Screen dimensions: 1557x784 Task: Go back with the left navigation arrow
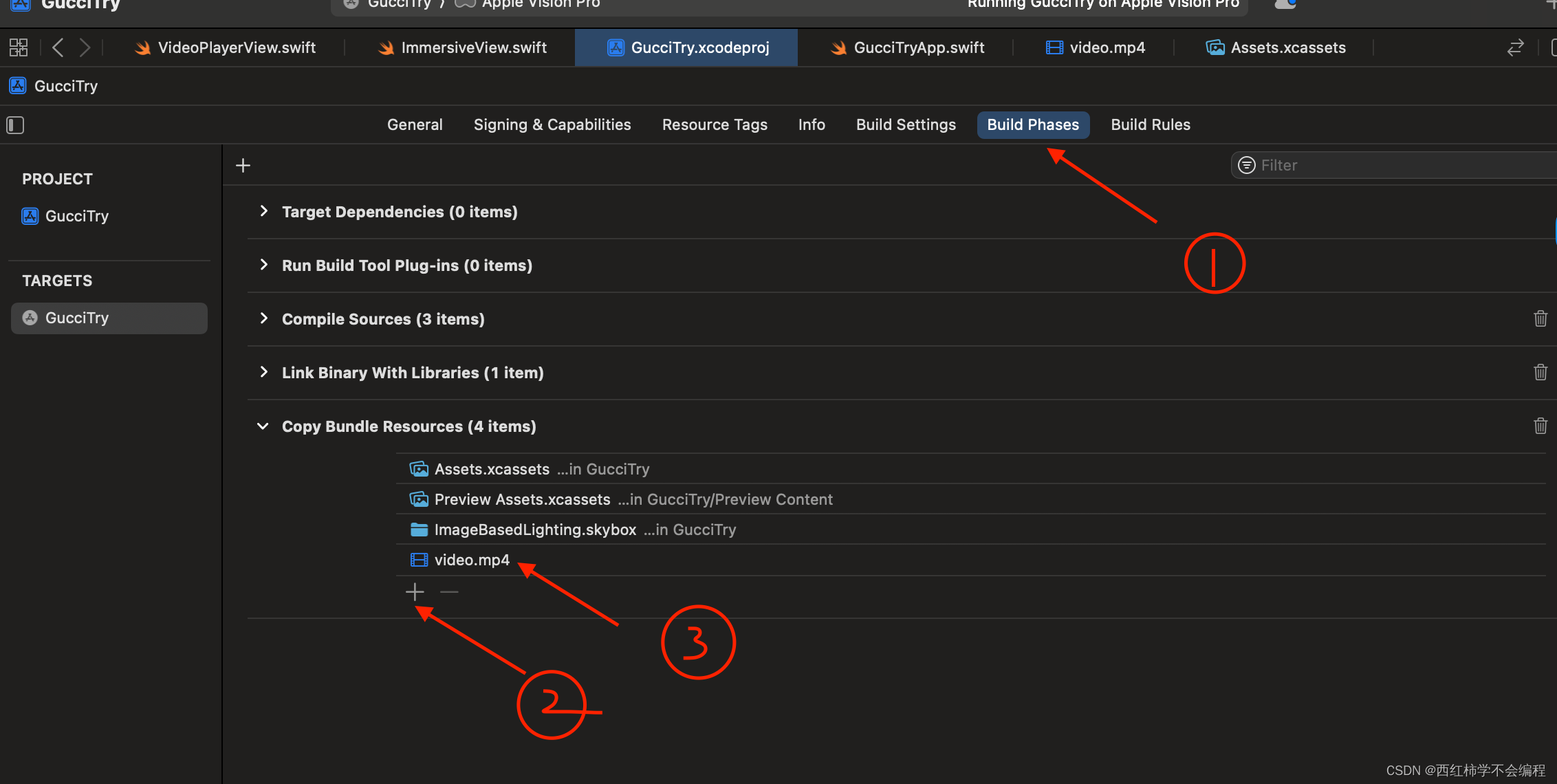(58, 47)
